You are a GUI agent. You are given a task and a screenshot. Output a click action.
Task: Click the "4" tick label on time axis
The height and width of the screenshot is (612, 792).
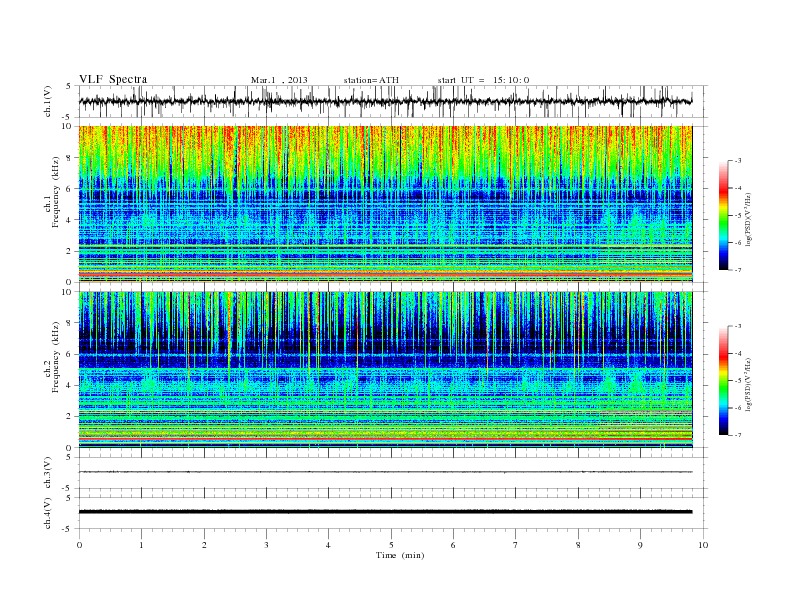[x=328, y=545]
